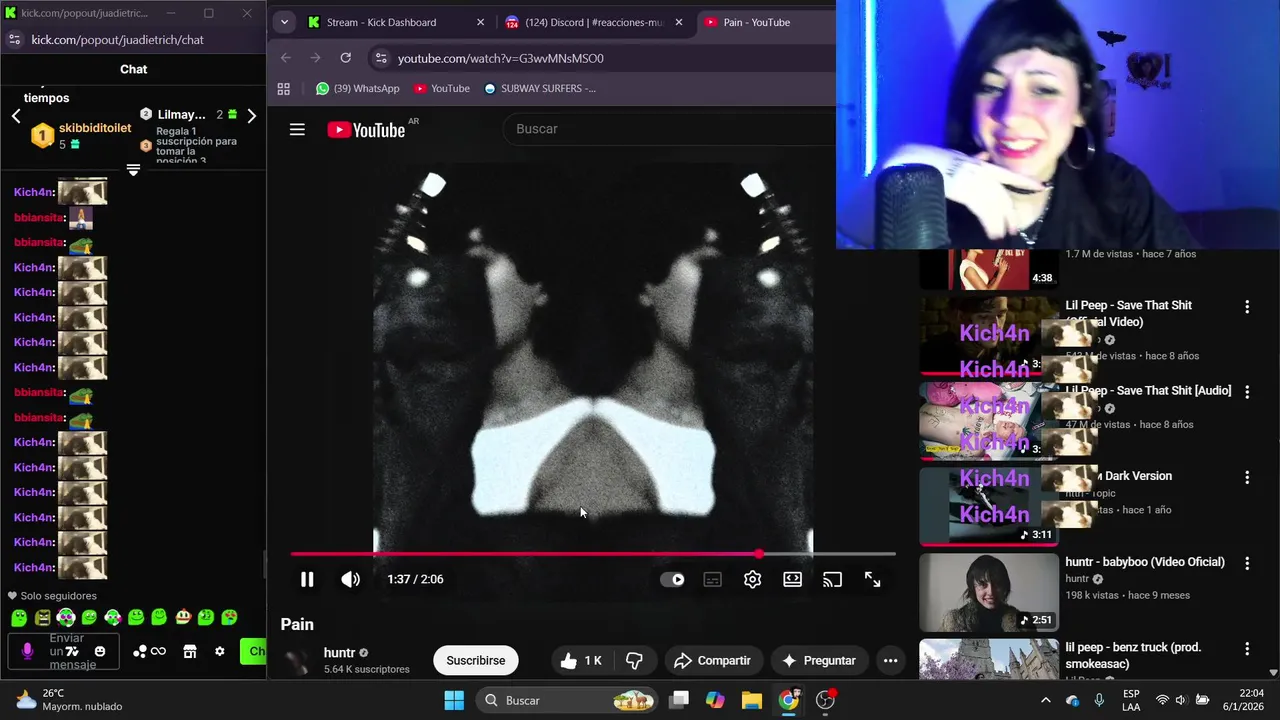Open 7TV emote menu in chat
Viewport: 1280px width, 720px height.
(x=72, y=651)
